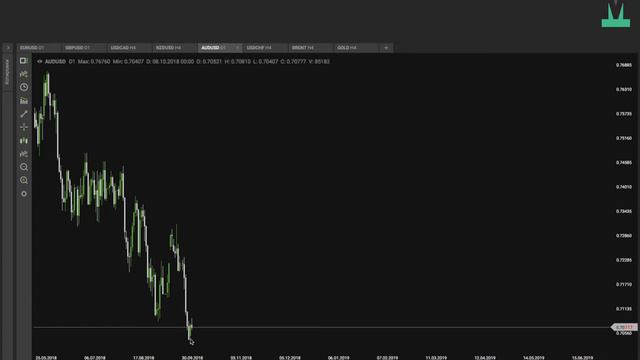Switch to the USDCAD H4 tab
Screen dimensions: 640x360
pos(129,48)
